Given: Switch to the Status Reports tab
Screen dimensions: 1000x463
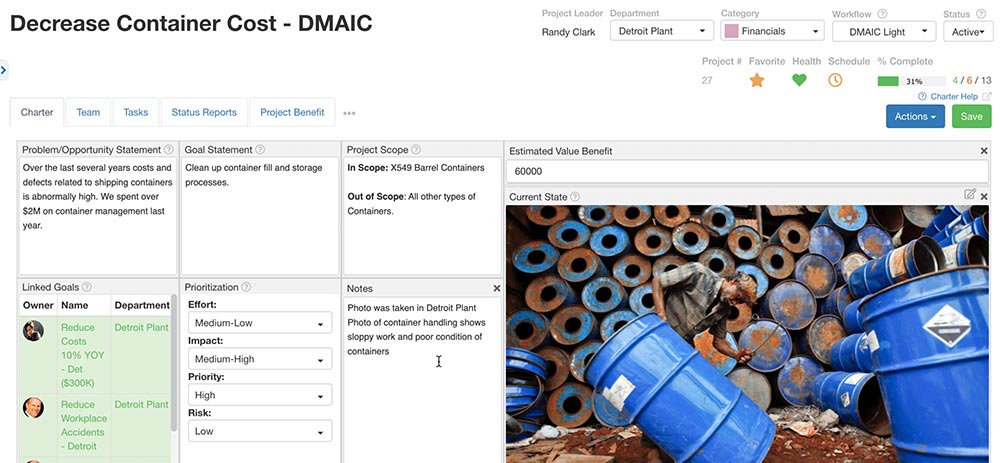Looking at the screenshot, I should (x=204, y=112).
